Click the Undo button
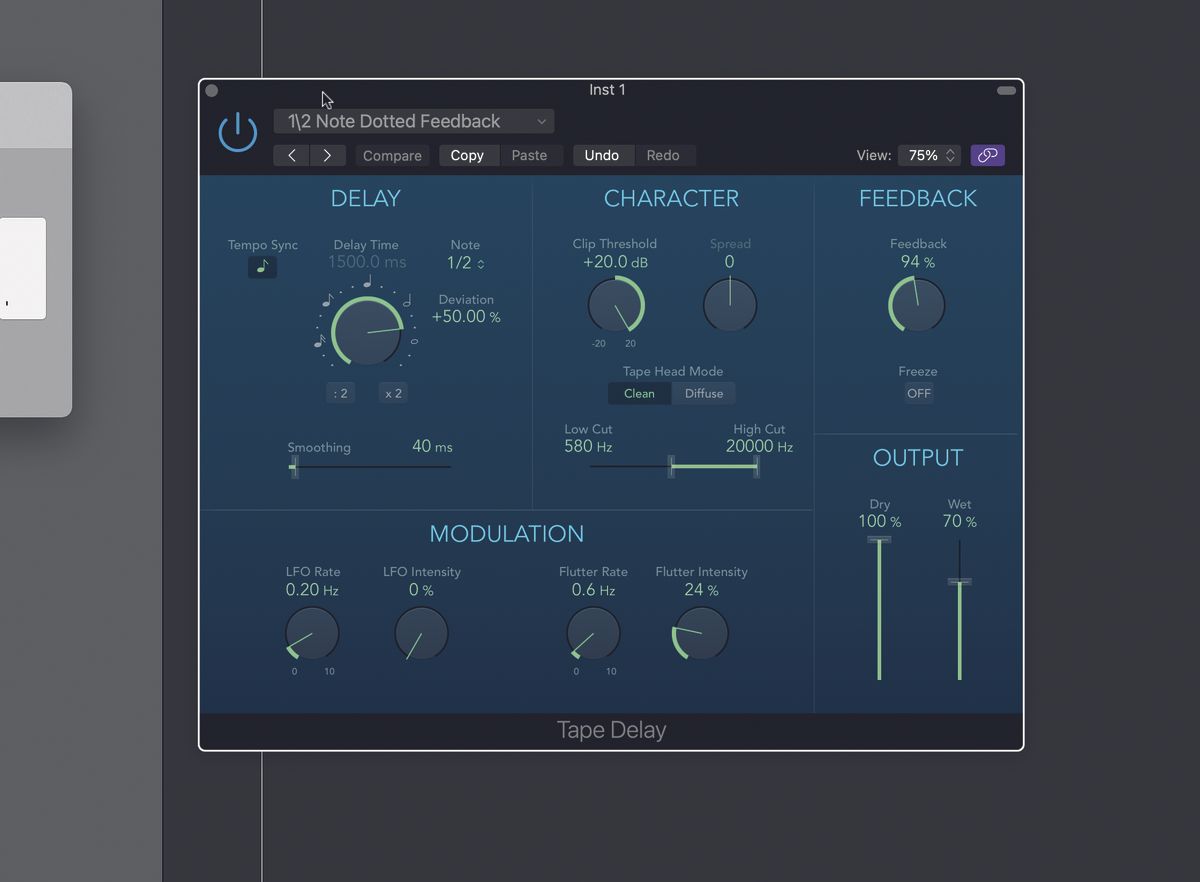This screenshot has width=1200, height=882. 603,155
